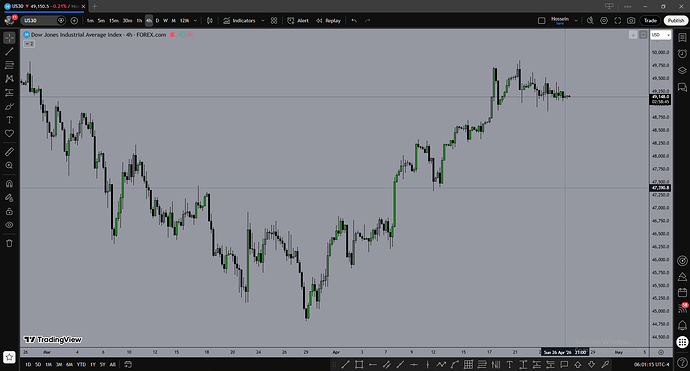Open the chart patterns tools in left sidebar
690x371 pixels.
click(x=9, y=79)
